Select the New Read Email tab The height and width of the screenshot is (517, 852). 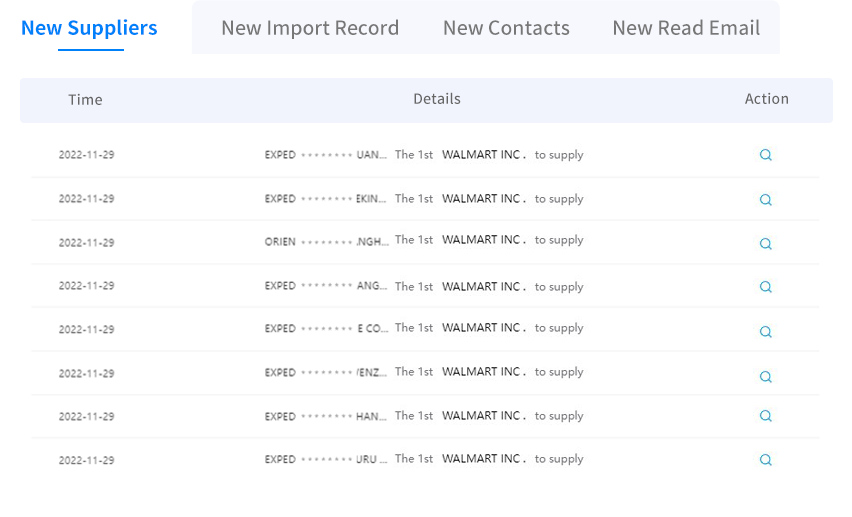[686, 28]
